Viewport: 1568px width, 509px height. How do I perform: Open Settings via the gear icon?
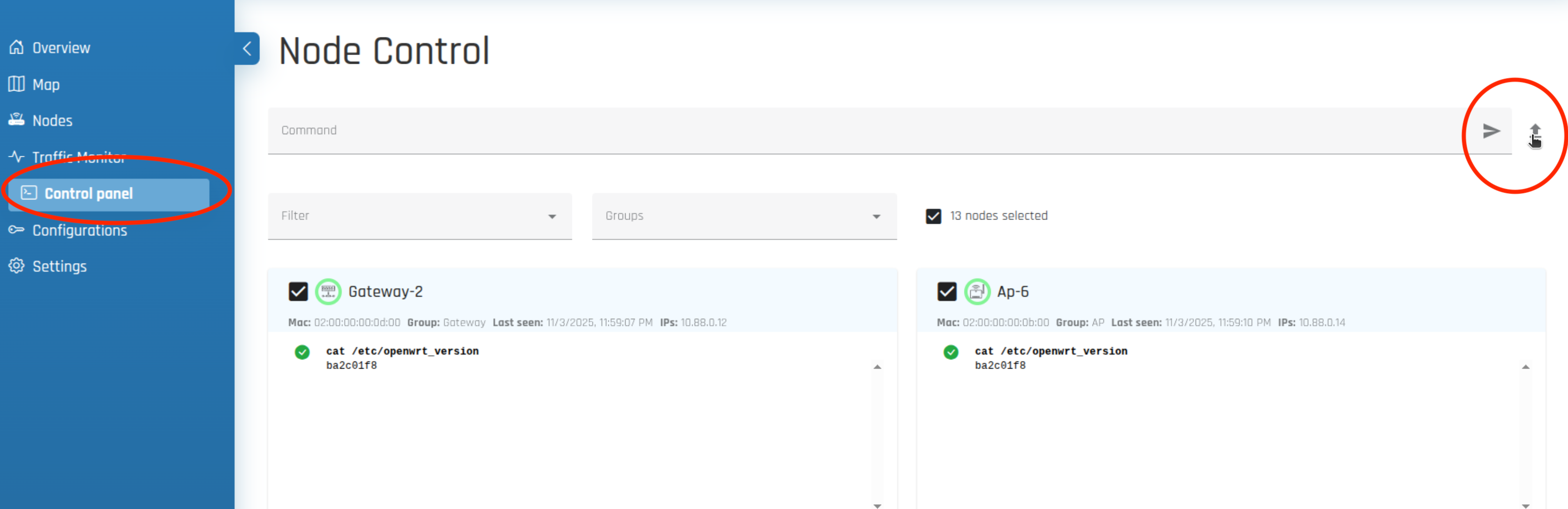coord(16,266)
